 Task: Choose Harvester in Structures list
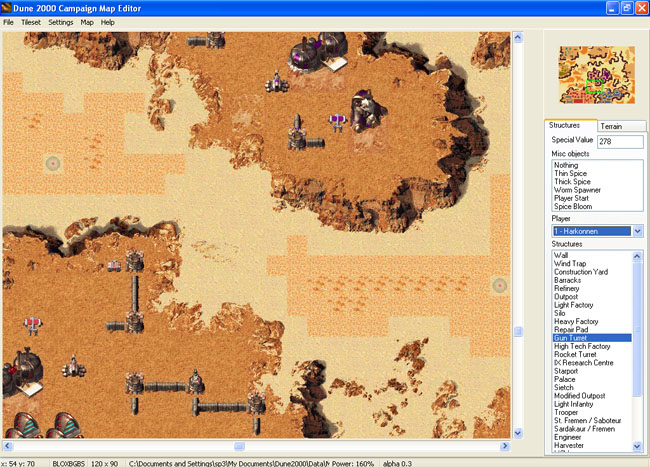(569, 446)
